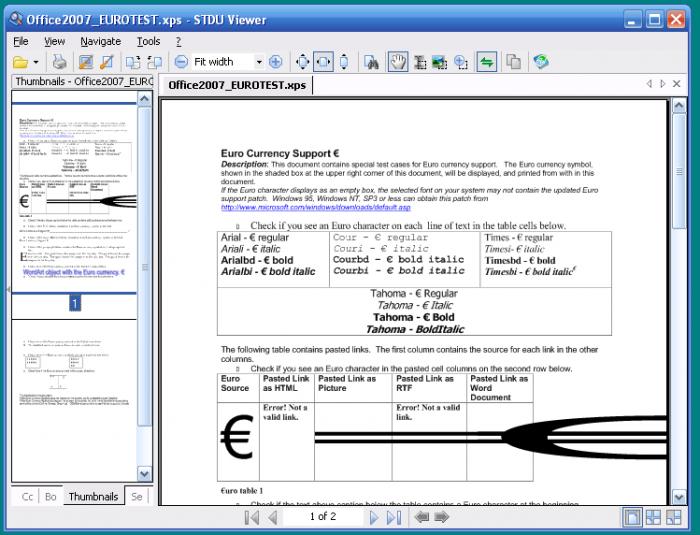Toggle the green arrows sync icon
Screen dimensions: 700x535
(x=487, y=62)
